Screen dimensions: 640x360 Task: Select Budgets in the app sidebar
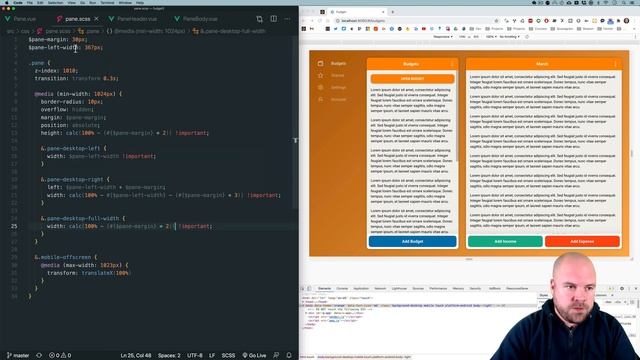click(332, 64)
